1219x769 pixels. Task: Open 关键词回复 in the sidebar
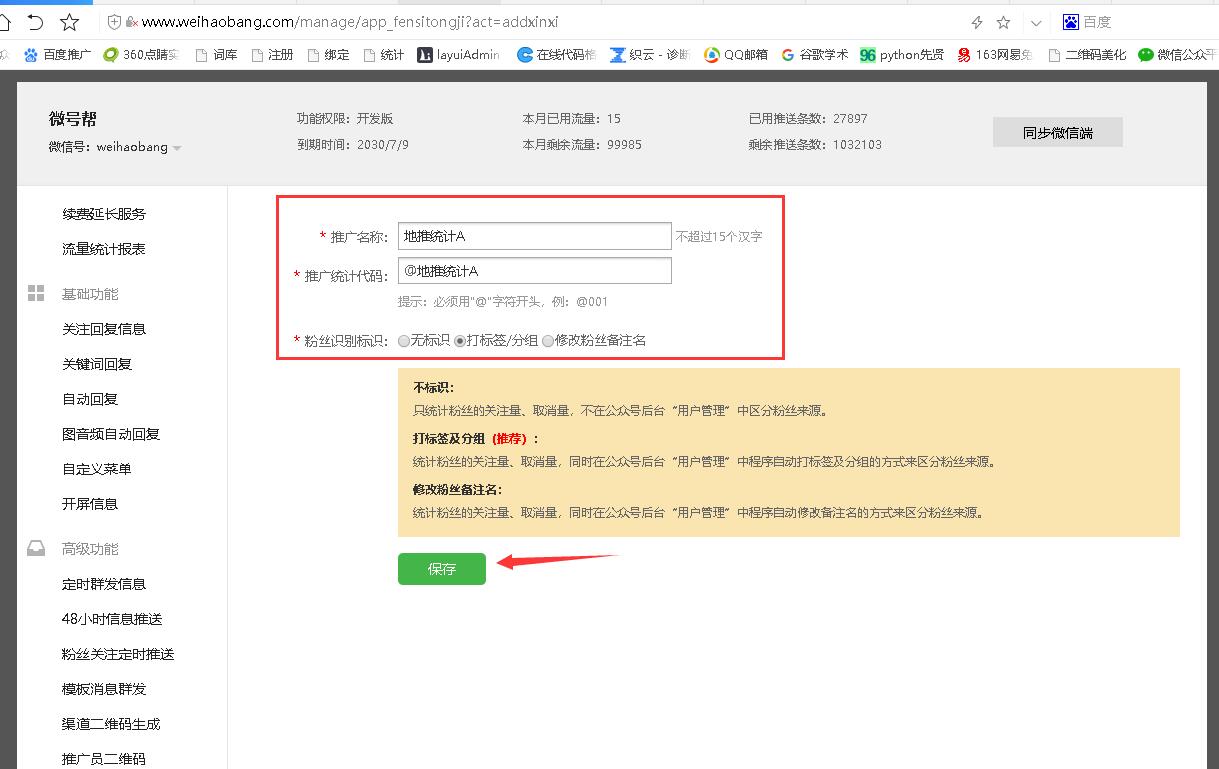(x=97, y=364)
